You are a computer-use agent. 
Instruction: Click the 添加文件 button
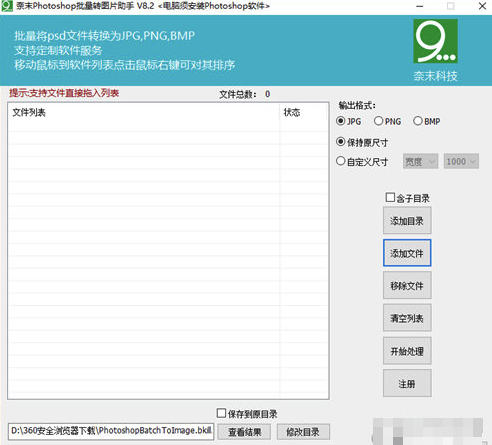[x=407, y=253]
